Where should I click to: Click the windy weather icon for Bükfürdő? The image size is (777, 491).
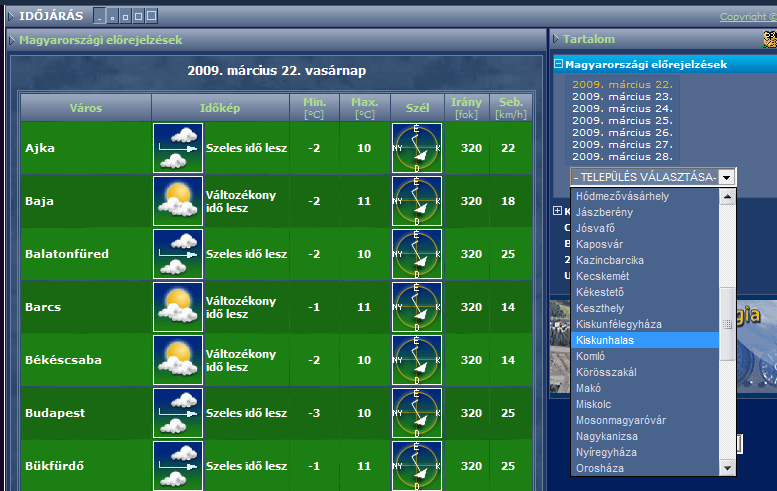coord(178,466)
